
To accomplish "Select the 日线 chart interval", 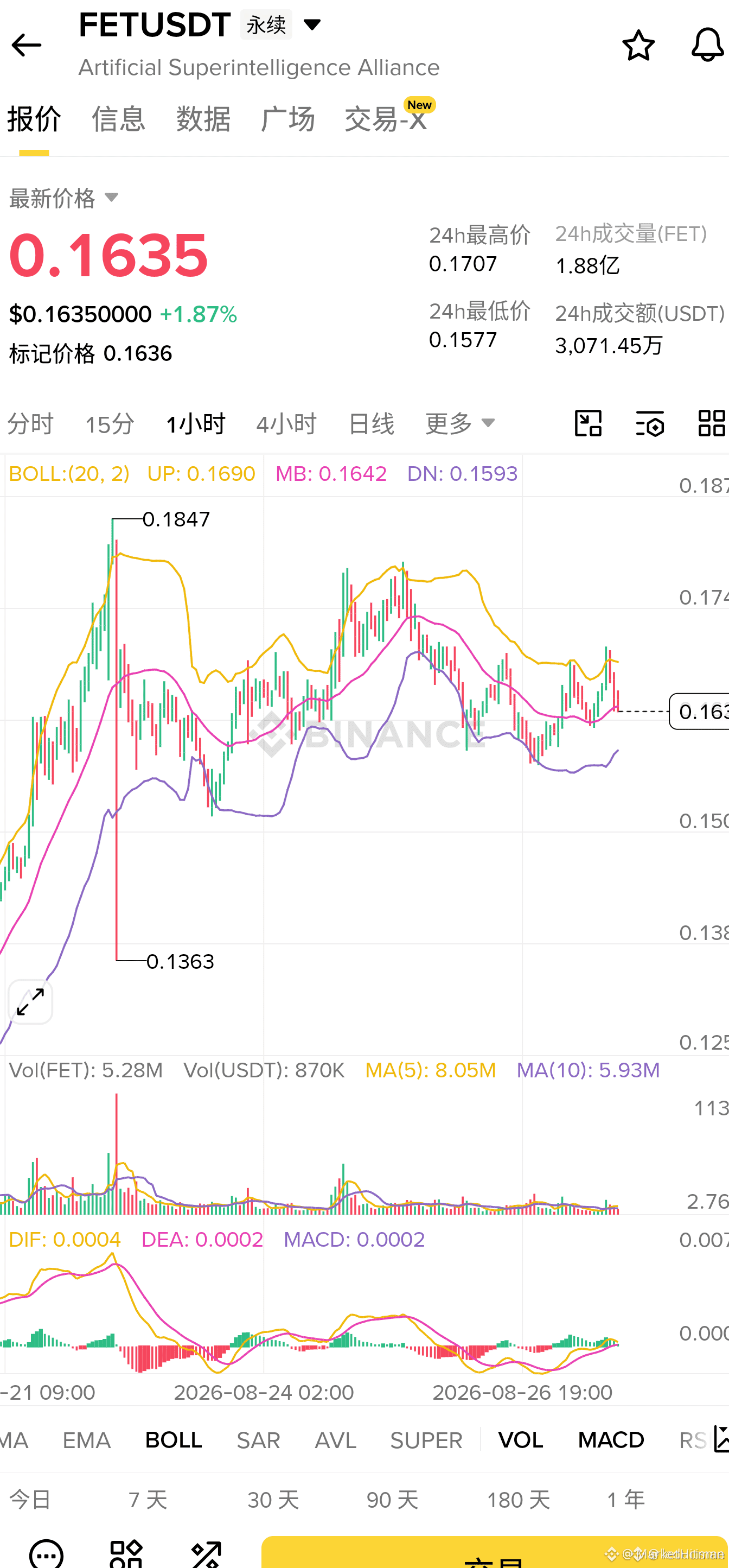I will click(371, 423).
